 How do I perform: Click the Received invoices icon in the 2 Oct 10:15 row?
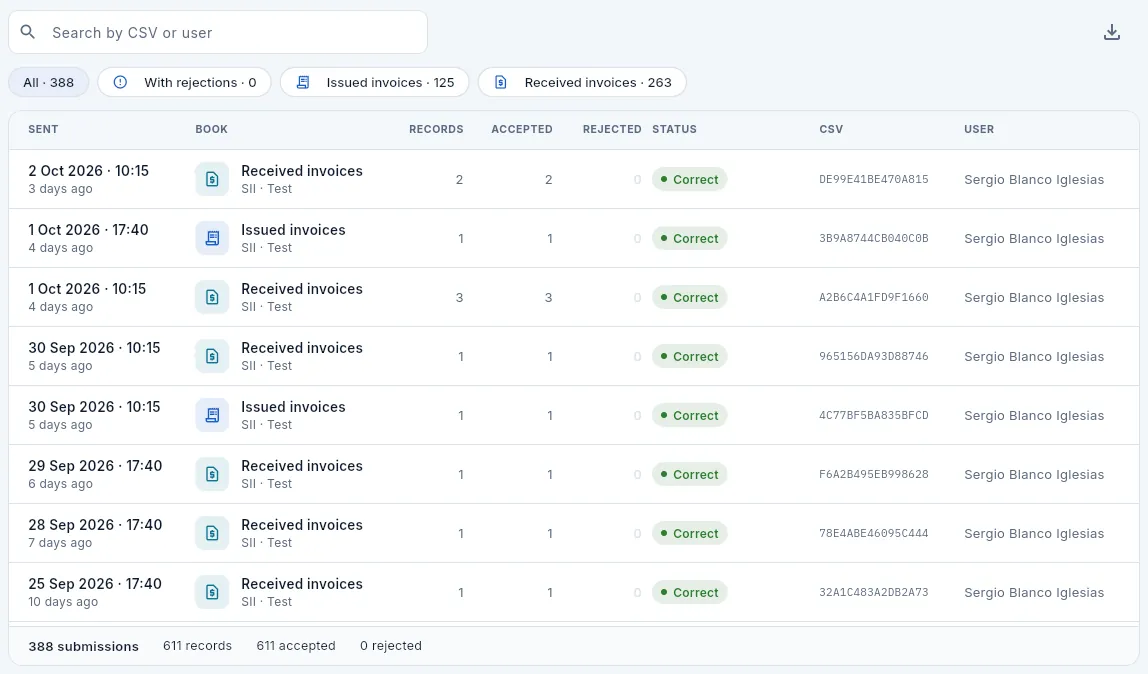pos(212,179)
